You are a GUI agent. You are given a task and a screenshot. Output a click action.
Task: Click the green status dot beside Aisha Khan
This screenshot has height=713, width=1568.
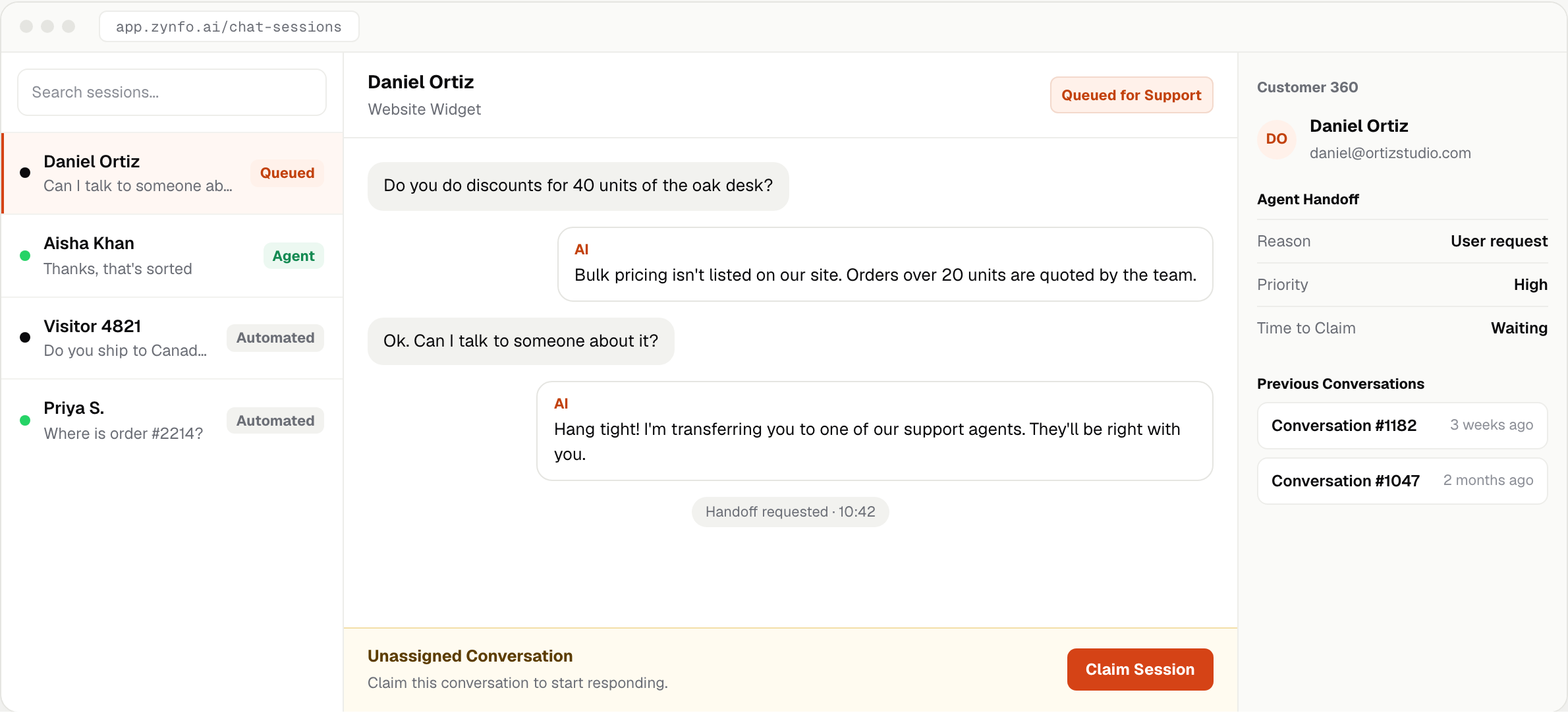(x=25, y=256)
